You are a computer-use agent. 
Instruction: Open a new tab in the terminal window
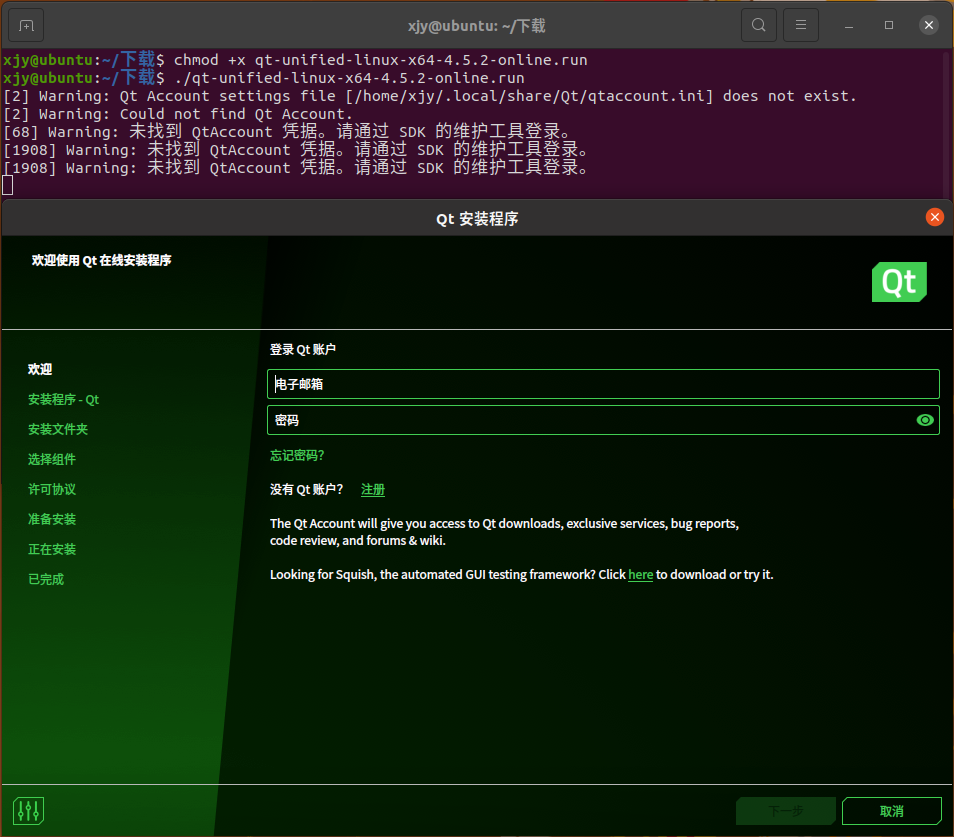point(26,26)
